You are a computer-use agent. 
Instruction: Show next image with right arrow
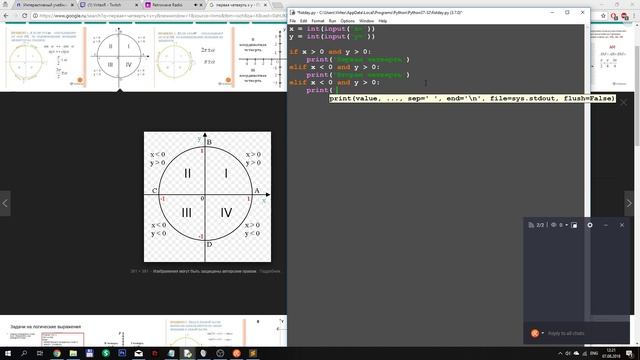click(x=629, y=203)
